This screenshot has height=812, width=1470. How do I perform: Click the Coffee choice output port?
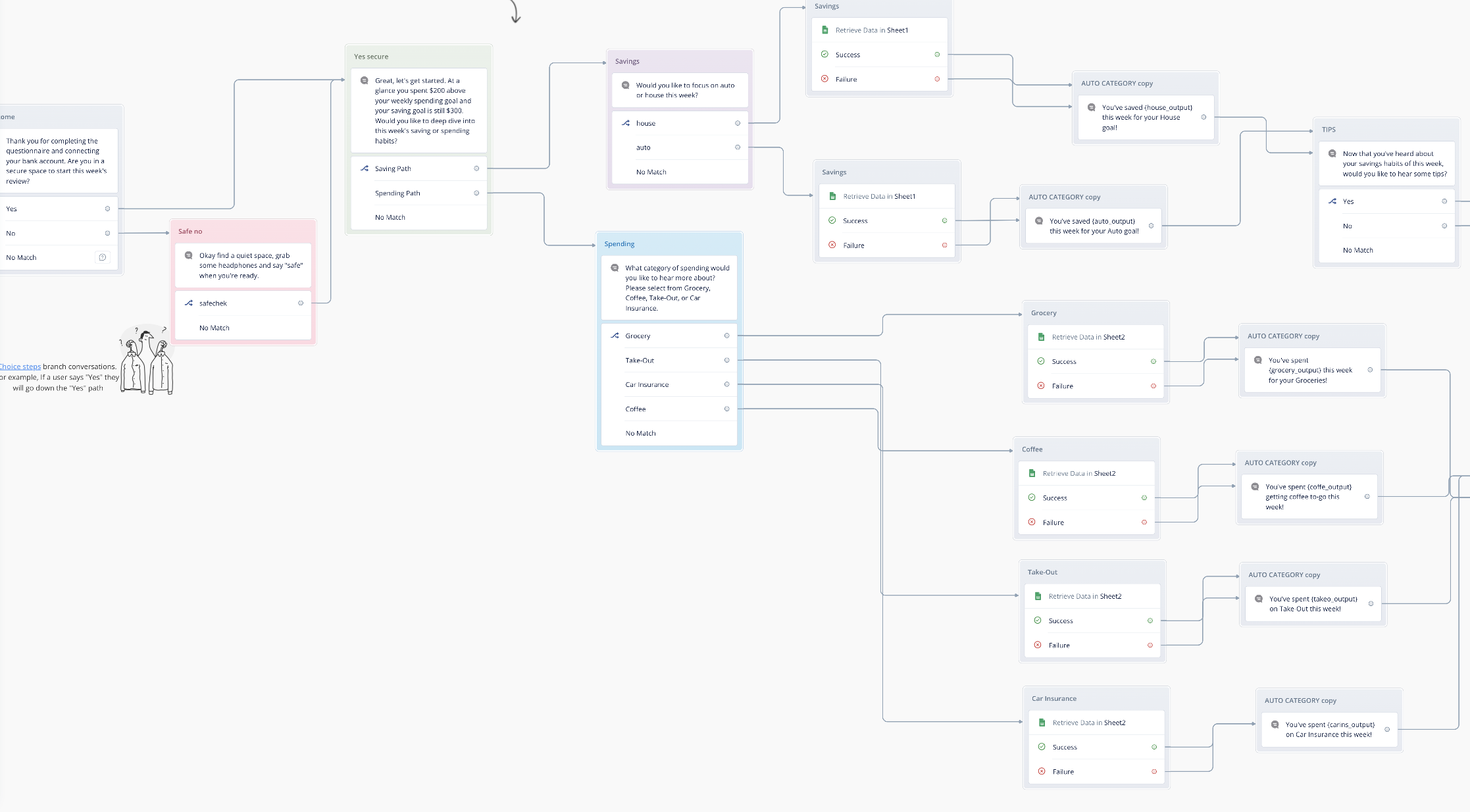[726, 409]
